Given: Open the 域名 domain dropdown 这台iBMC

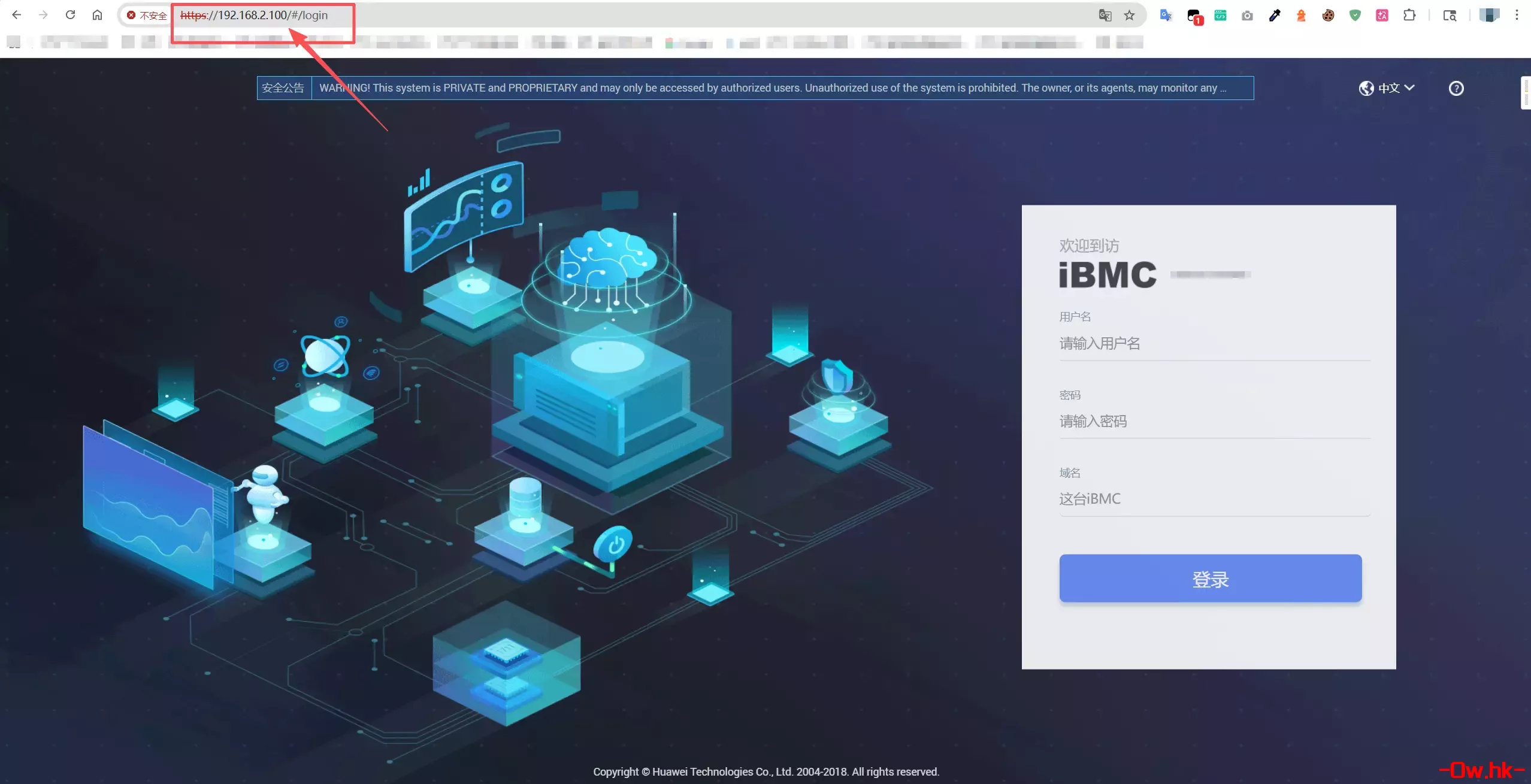Looking at the screenshot, I should tap(1214, 499).
